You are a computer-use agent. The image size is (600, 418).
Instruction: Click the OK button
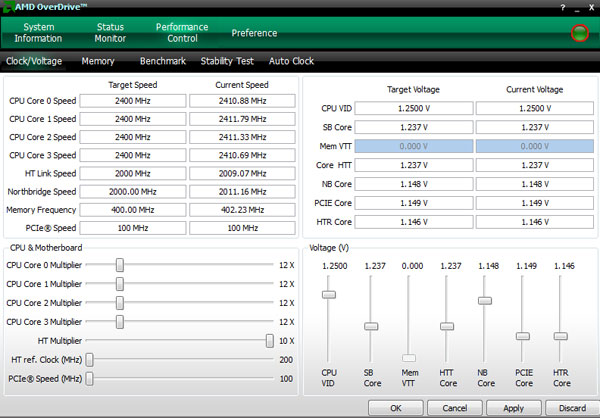tap(396, 408)
